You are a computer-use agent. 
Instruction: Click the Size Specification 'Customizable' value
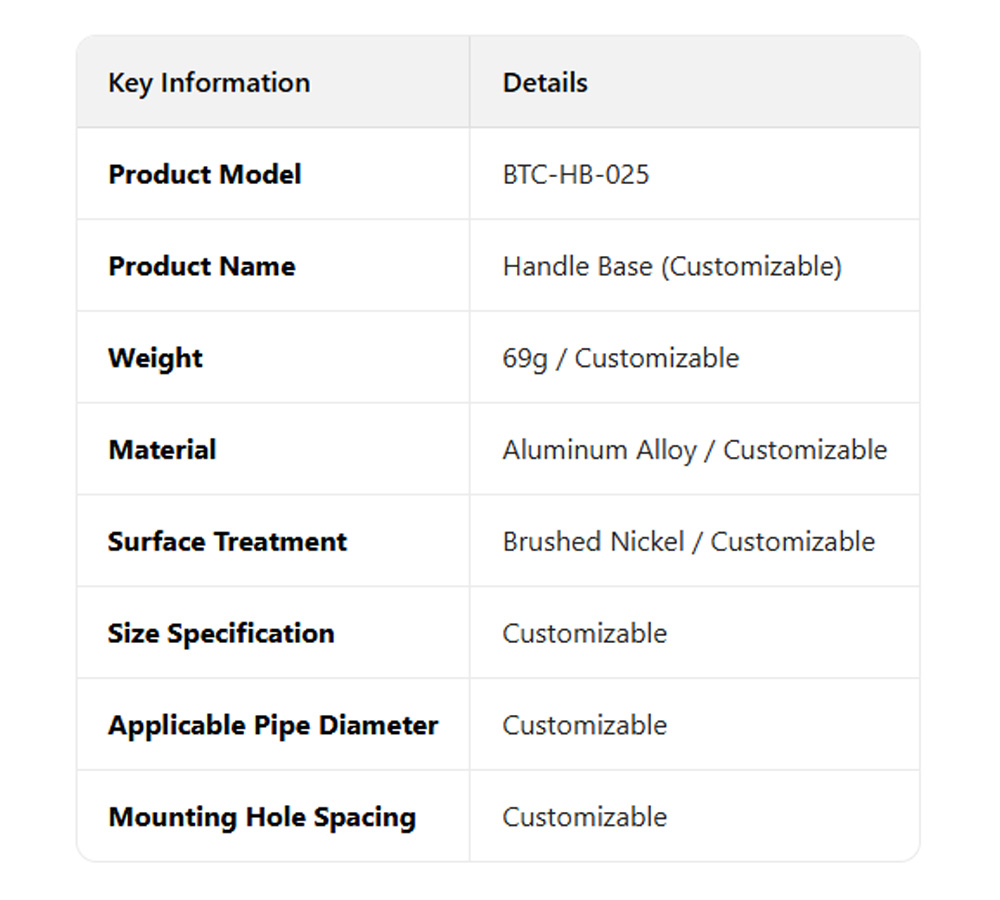[584, 634]
